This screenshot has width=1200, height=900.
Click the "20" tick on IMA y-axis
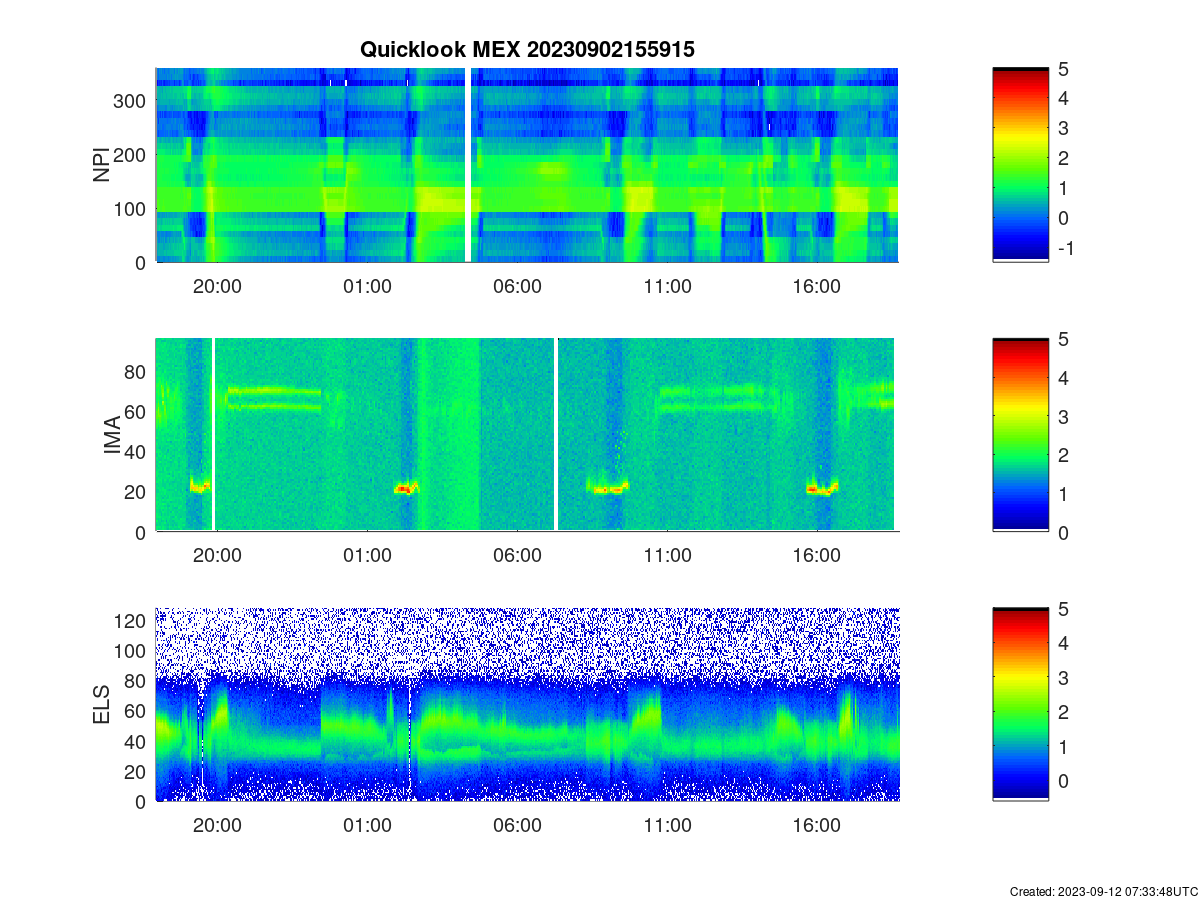coord(136,492)
